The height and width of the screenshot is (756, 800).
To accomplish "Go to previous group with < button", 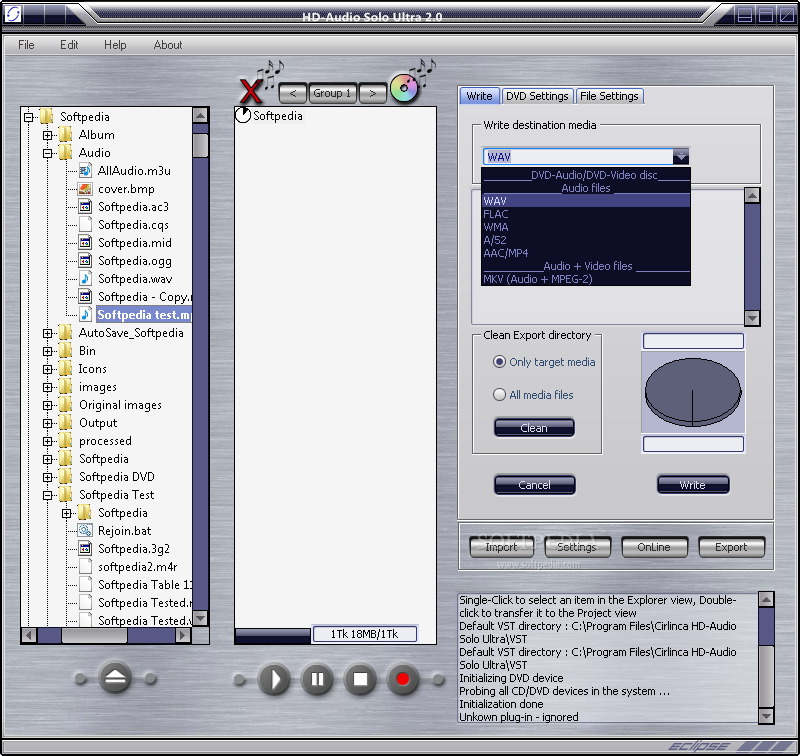I will [292, 93].
